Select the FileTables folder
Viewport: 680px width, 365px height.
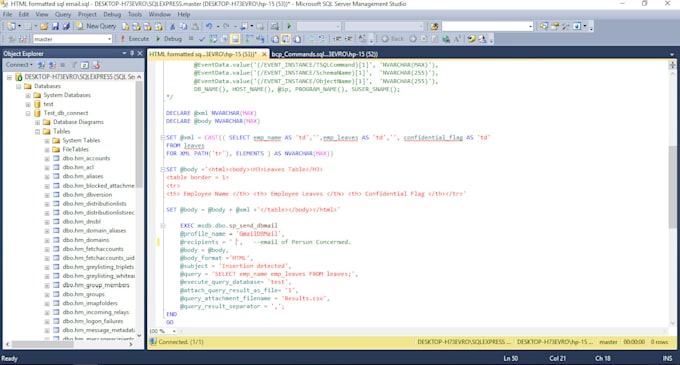pyautogui.click(x=75, y=150)
